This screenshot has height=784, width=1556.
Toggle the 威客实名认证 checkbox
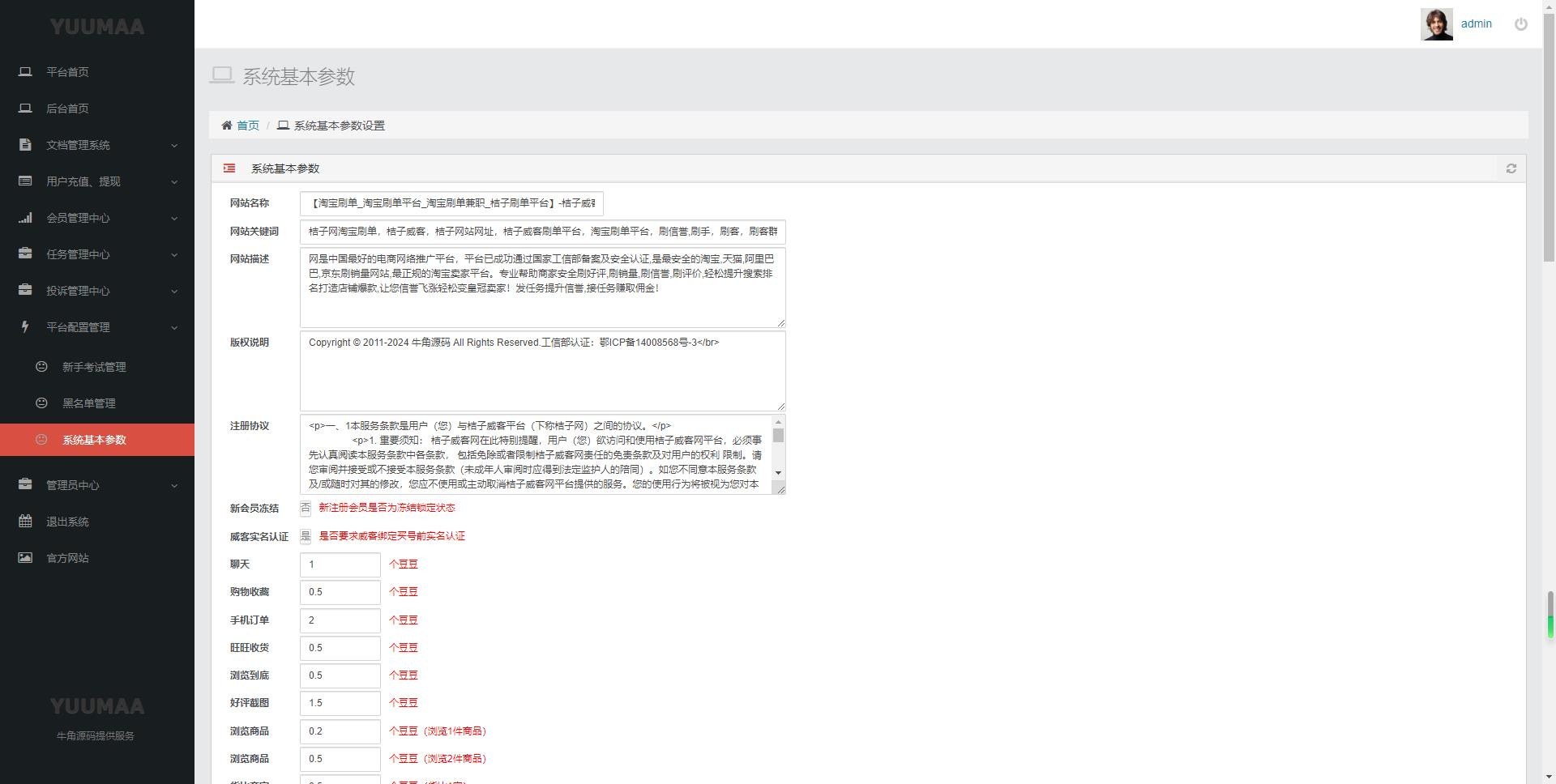click(x=306, y=536)
